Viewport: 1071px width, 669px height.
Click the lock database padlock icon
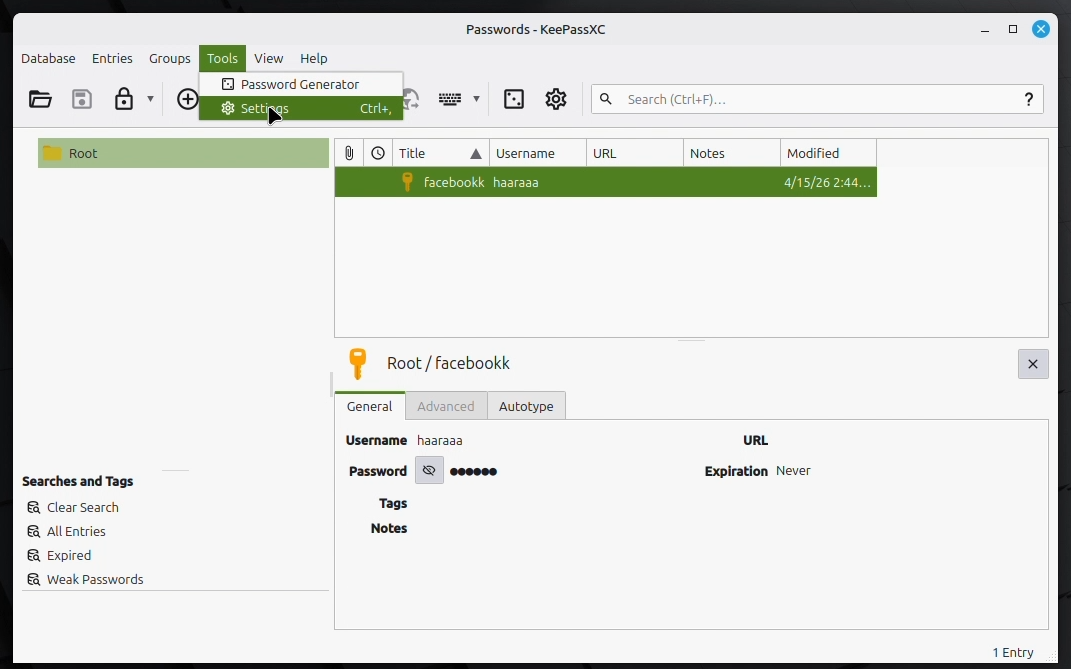coord(124,99)
